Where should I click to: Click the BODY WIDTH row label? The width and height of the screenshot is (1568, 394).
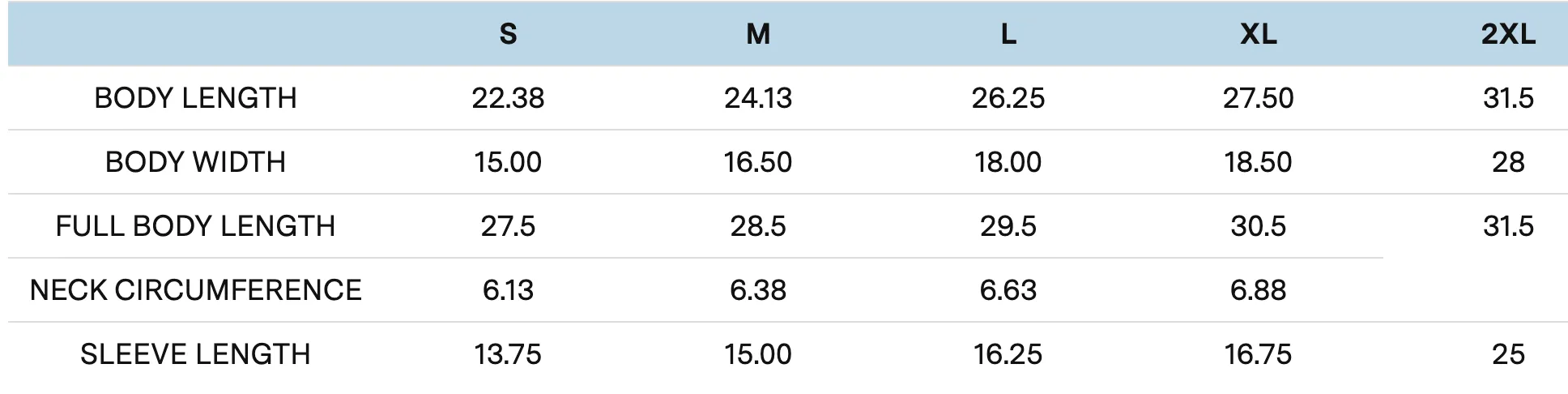(195, 162)
